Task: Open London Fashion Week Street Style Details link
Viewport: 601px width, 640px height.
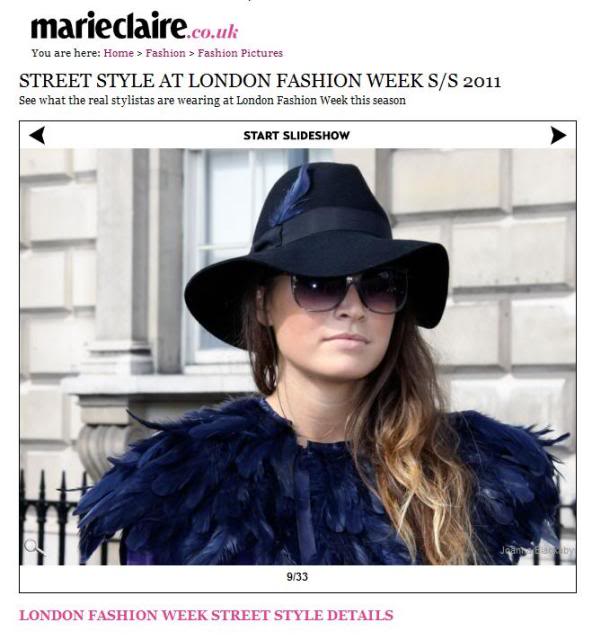Action: click(206, 615)
